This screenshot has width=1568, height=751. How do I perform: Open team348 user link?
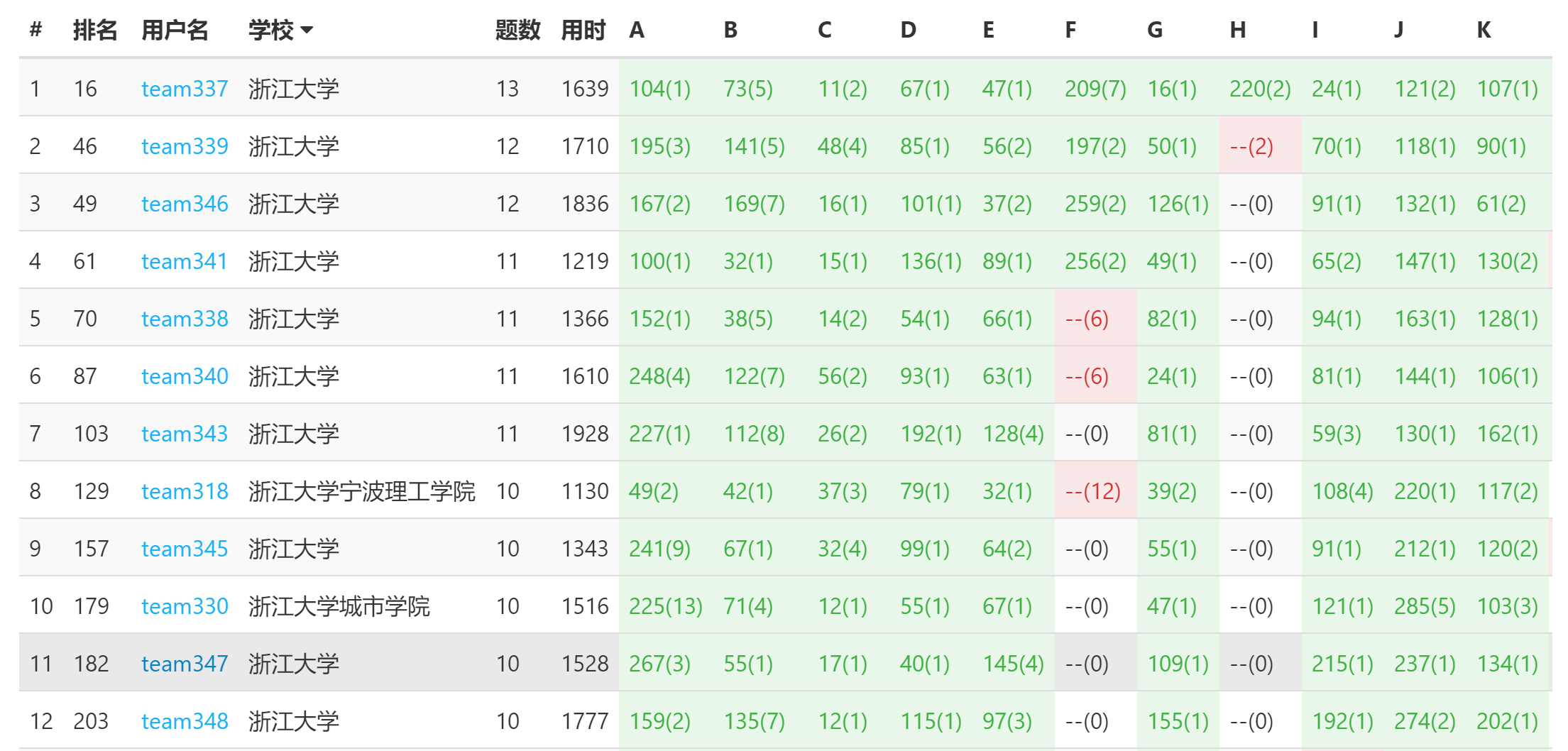pyautogui.click(x=185, y=721)
